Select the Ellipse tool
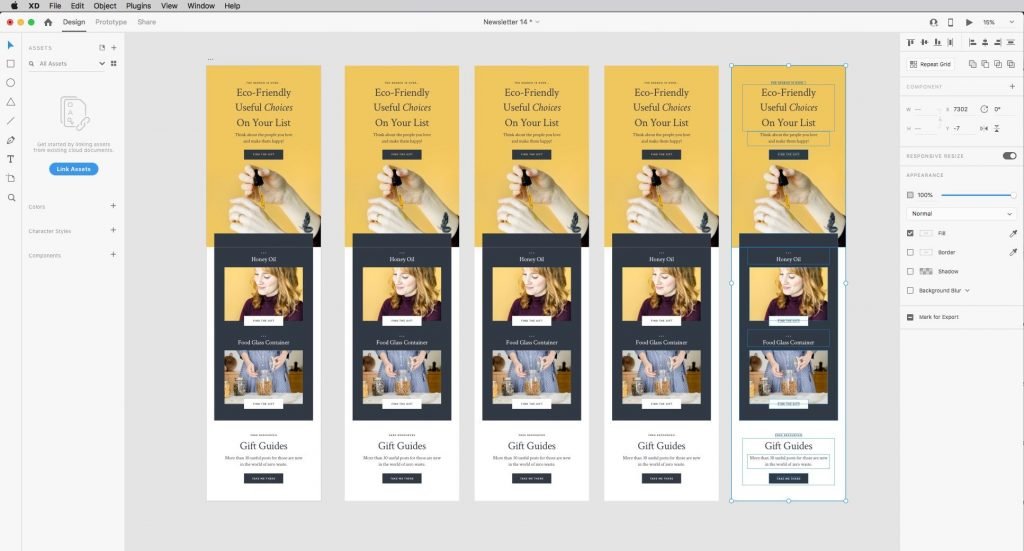Image resolution: width=1024 pixels, height=551 pixels. (x=11, y=83)
